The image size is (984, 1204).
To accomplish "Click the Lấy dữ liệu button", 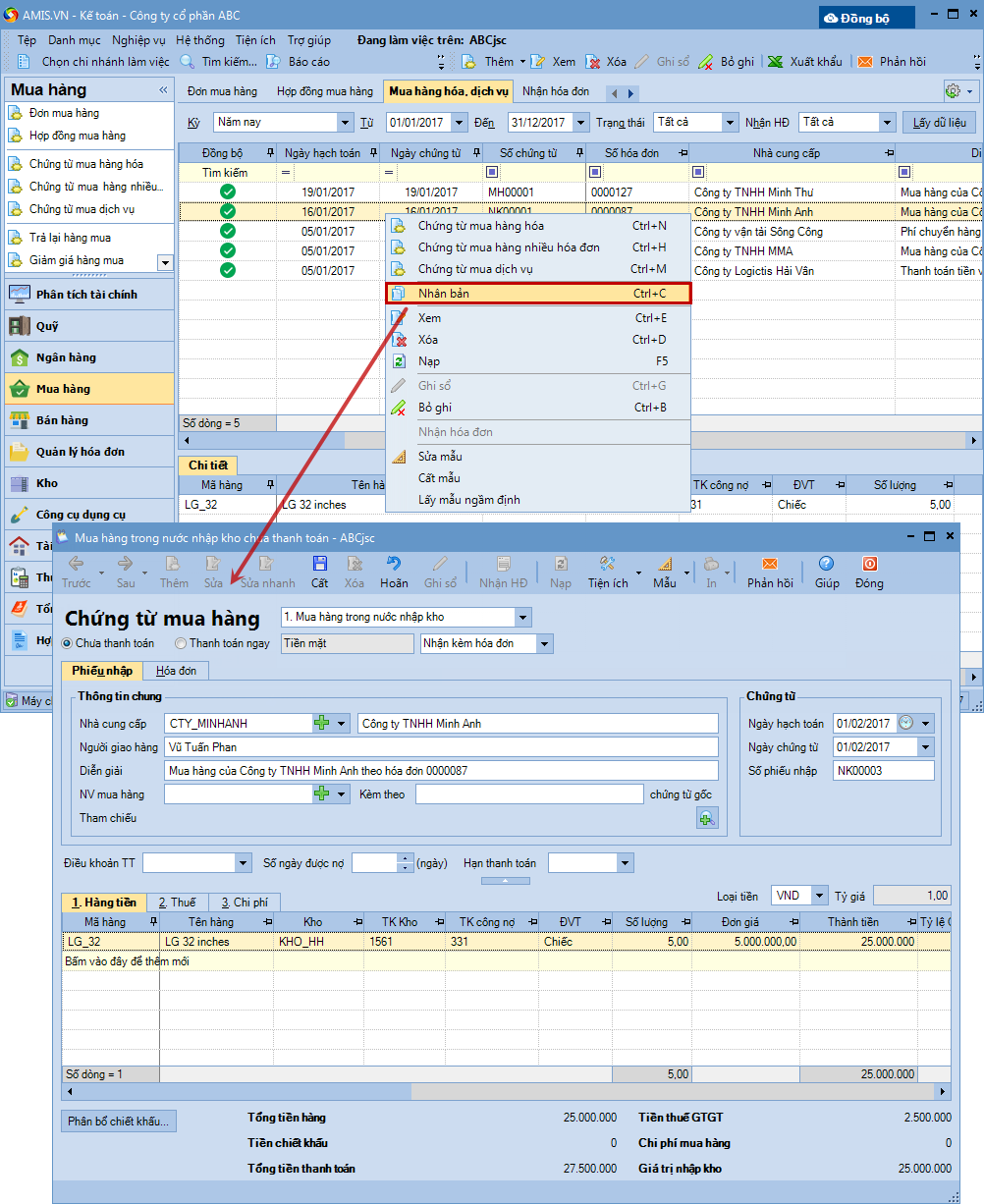I will pos(938,123).
